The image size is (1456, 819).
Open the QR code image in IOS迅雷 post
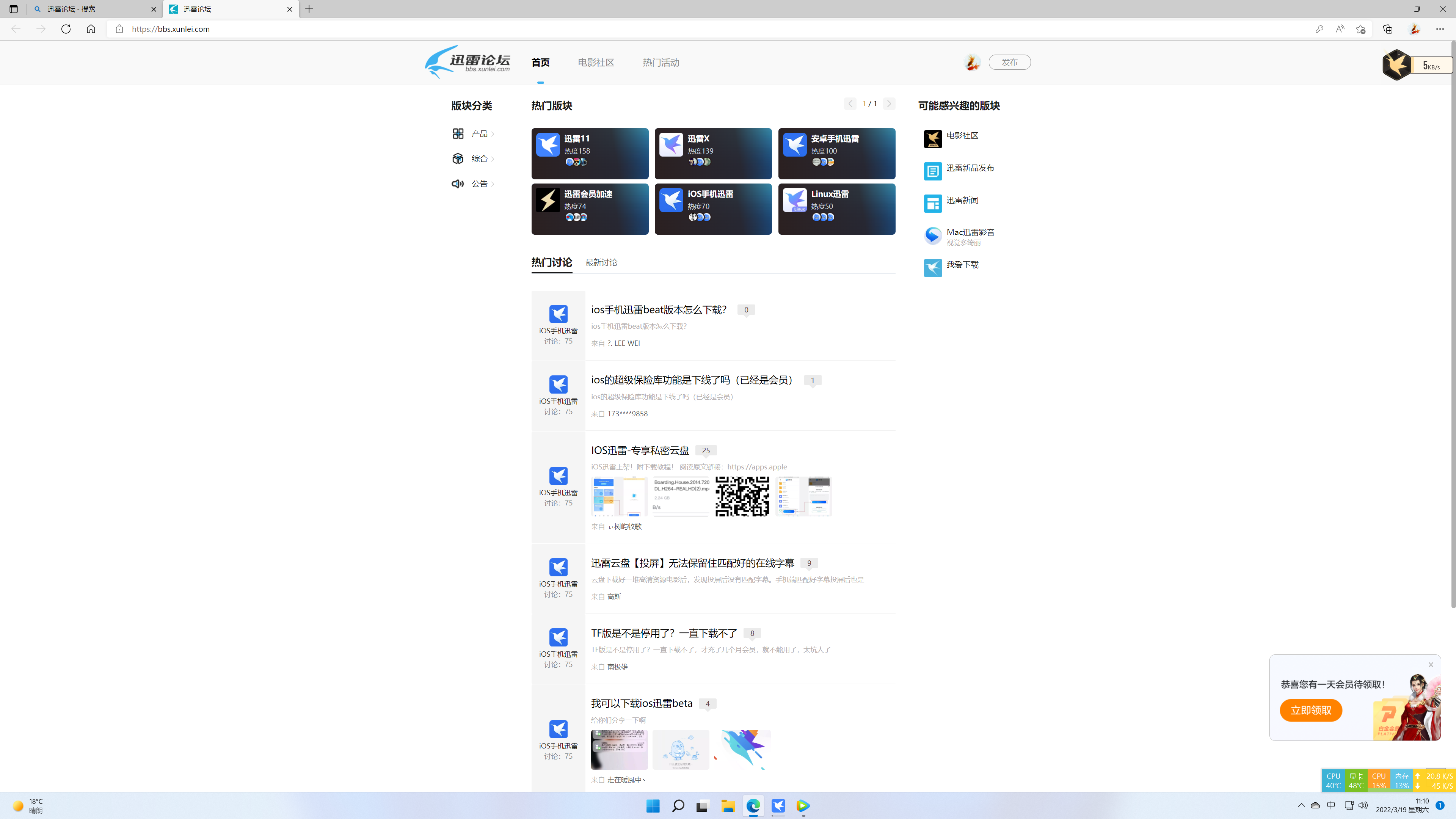click(743, 496)
